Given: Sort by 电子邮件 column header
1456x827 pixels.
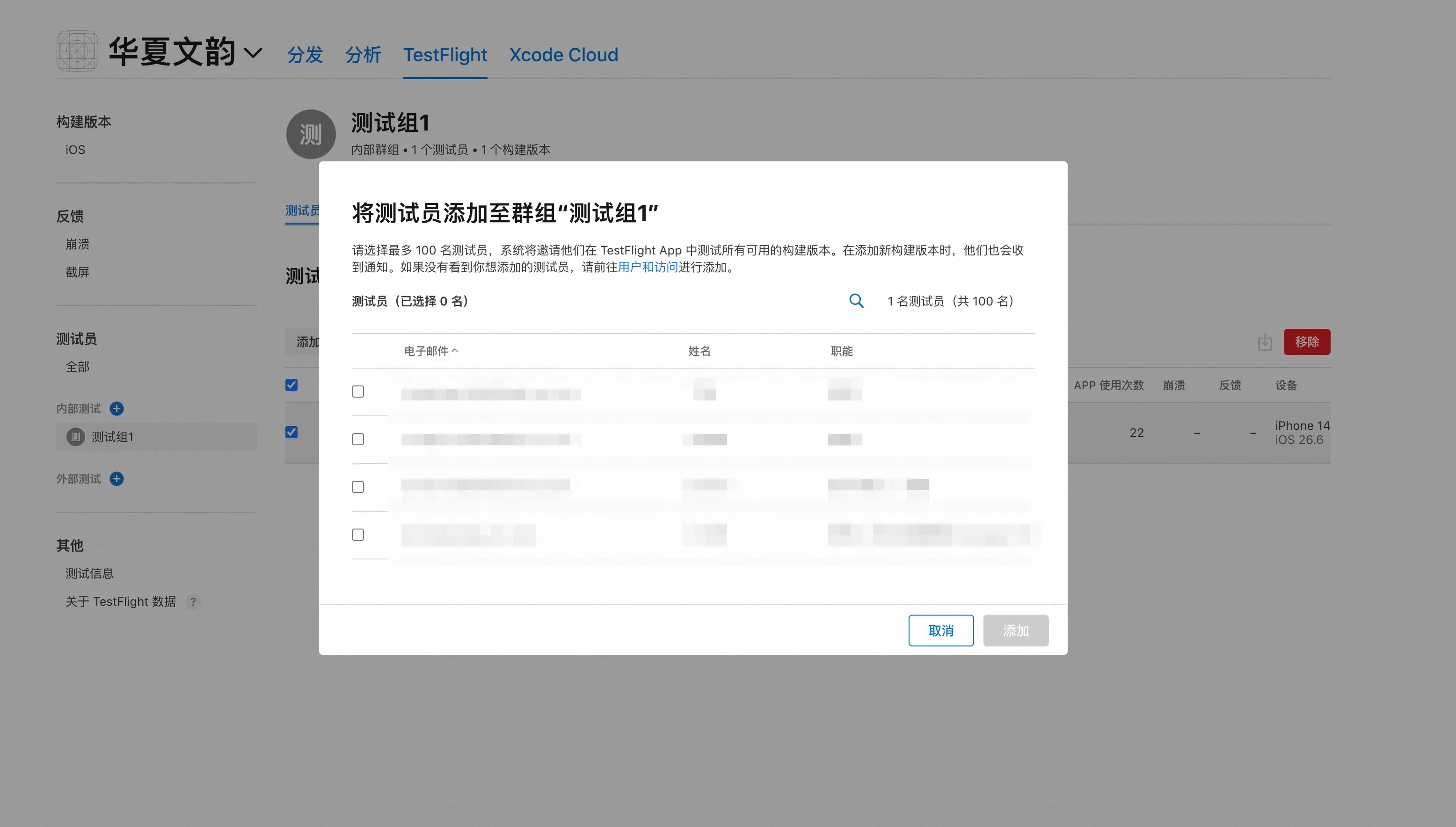Looking at the screenshot, I should [x=430, y=351].
